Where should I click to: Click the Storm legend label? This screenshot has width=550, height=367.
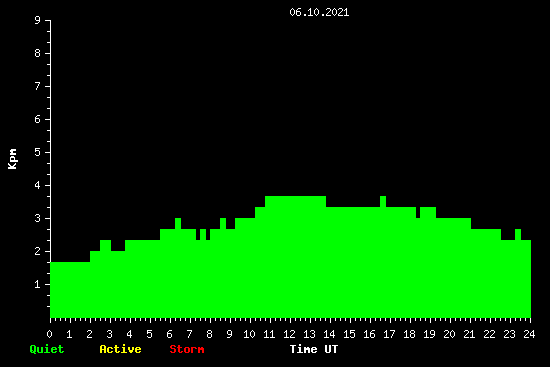(187, 349)
